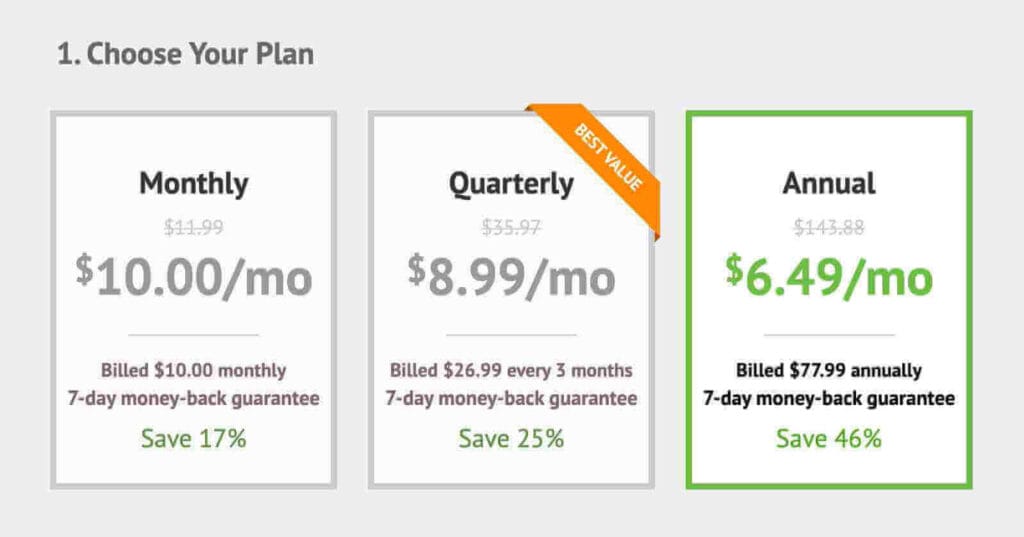Click "Billed $77.99 annually" text
Viewport: 1024px width, 537px height.
tap(829, 370)
